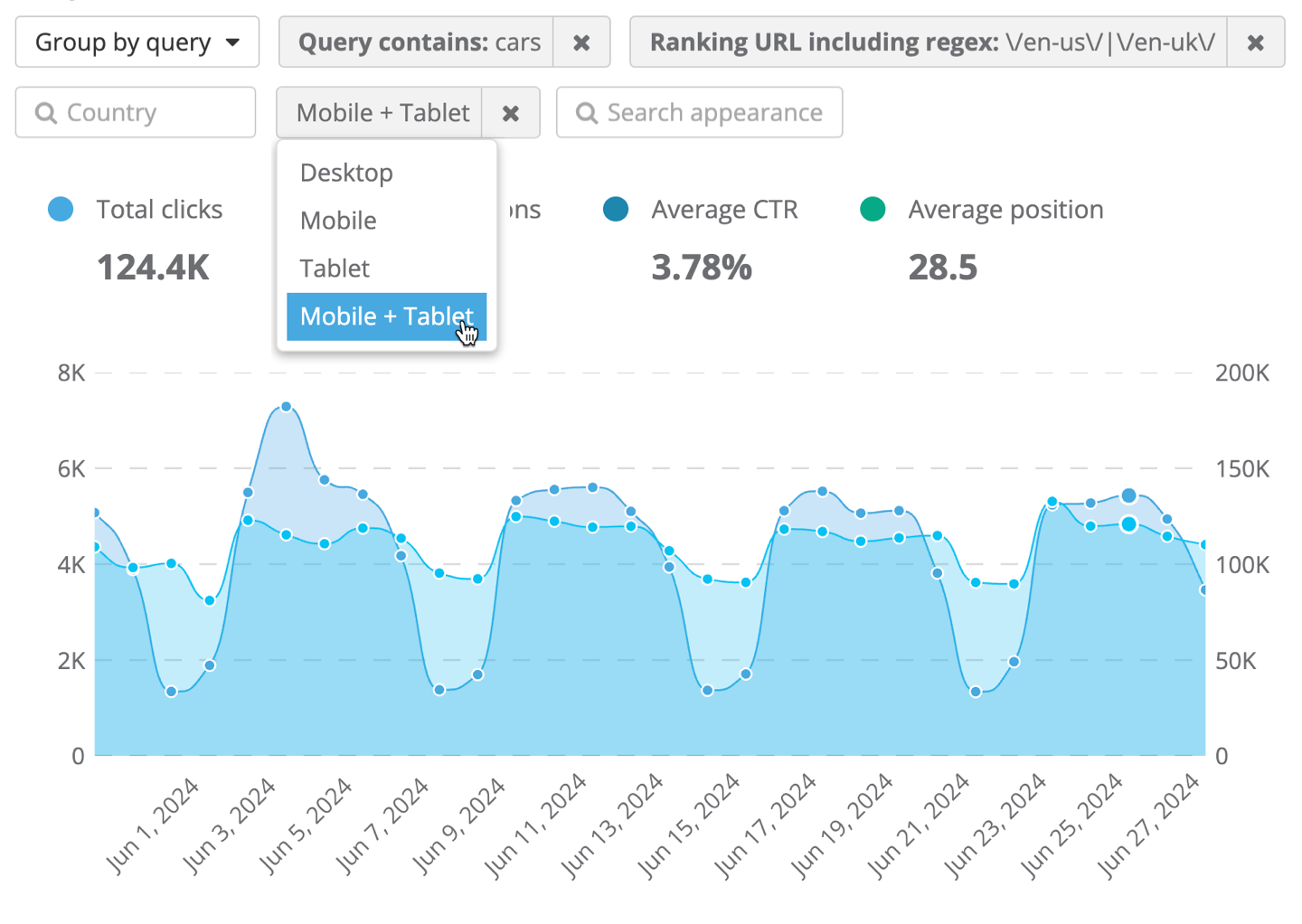Click the 200K right axis label
Screen dimensions: 1302x924
[x=1242, y=372]
